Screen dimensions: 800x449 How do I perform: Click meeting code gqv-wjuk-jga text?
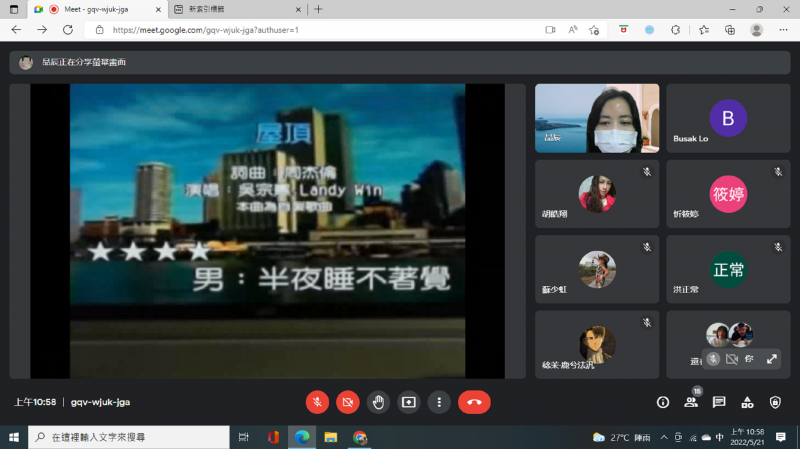click(101, 402)
